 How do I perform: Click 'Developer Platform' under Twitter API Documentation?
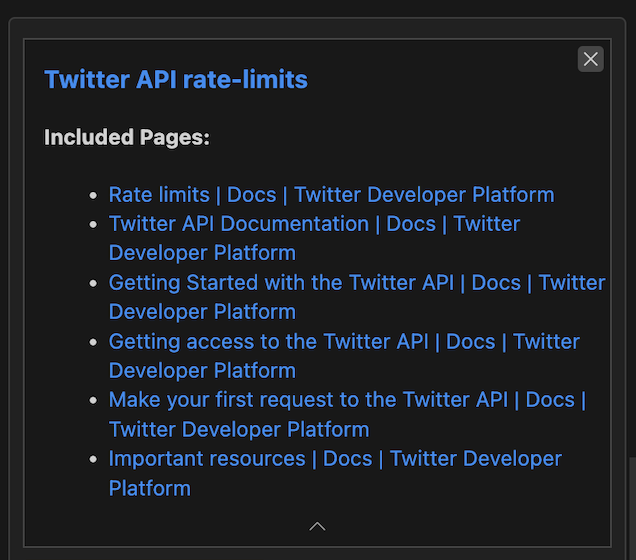pos(202,253)
